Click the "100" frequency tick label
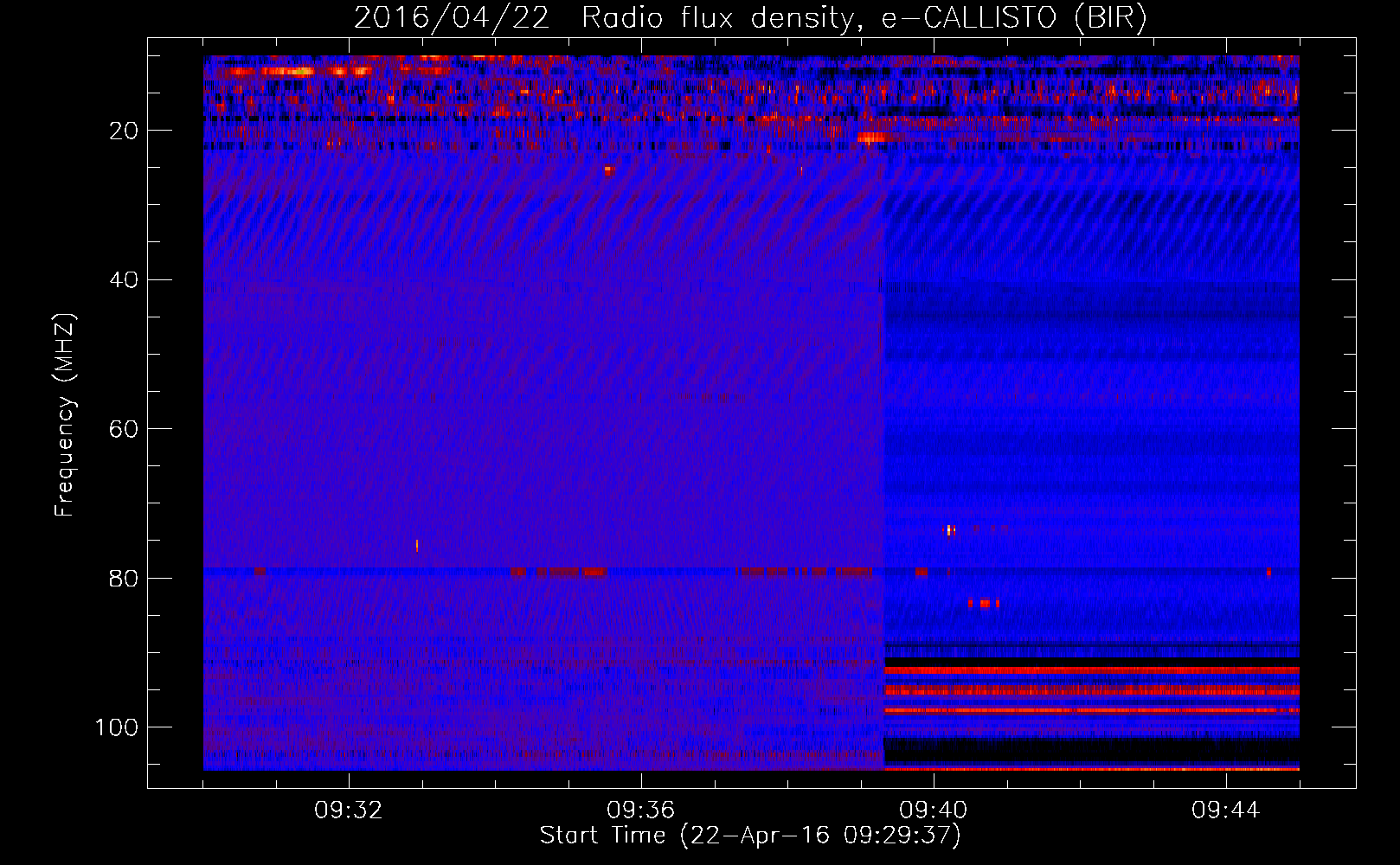The height and width of the screenshot is (865, 1400). click(x=117, y=727)
